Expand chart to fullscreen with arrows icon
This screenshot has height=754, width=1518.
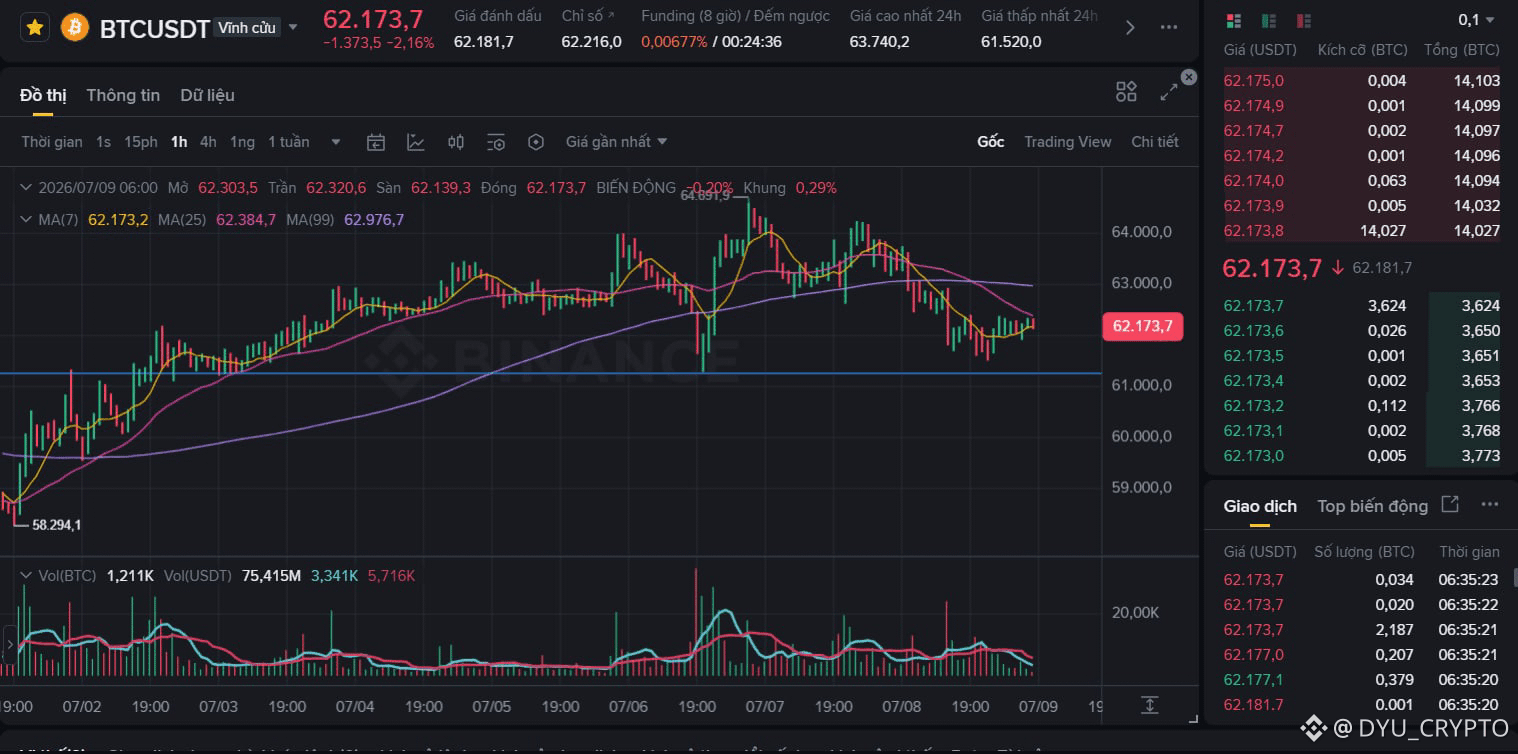coord(1168,92)
